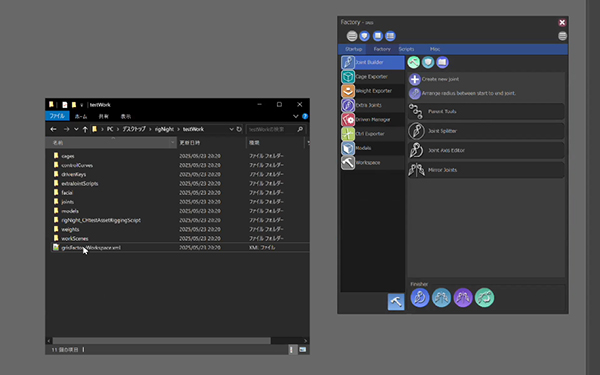600x375 pixels.
Task: Open the Ctrl Exporter tool
Action: (372, 134)
